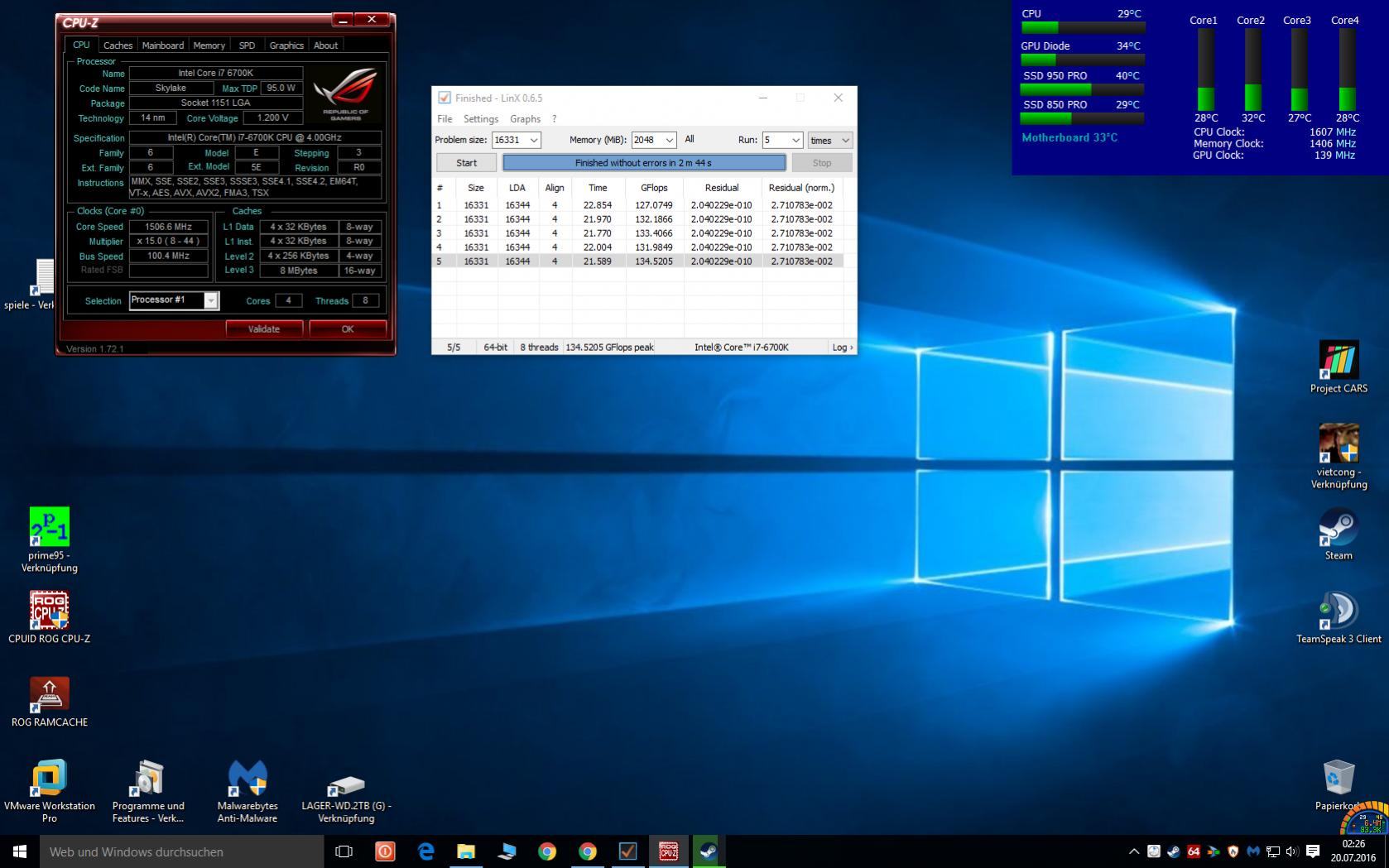
Task: Open the volume control in the tray
Action: click(x=1292, y=851)
